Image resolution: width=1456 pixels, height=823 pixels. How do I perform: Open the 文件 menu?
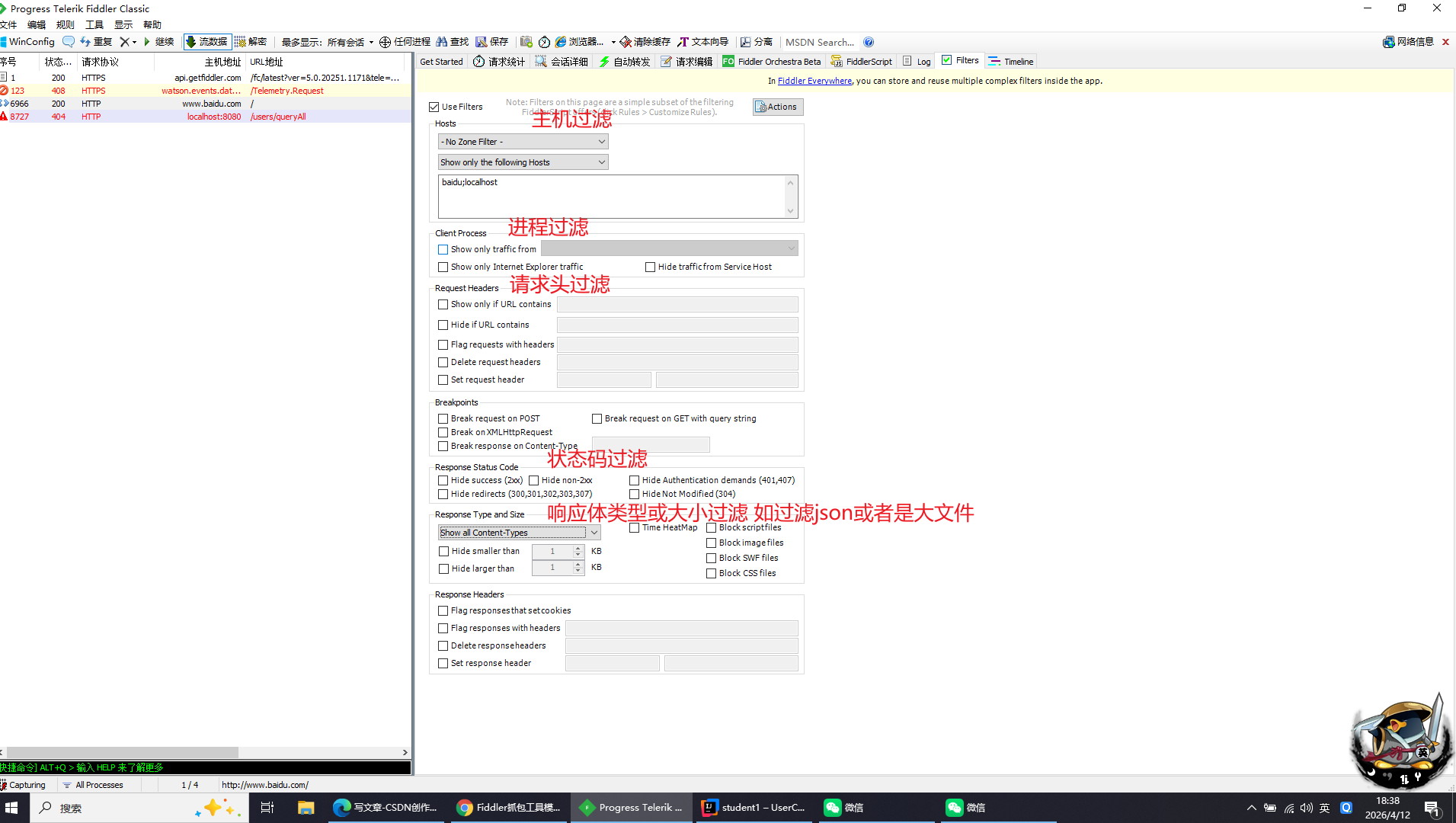click(x=8, y=25)
